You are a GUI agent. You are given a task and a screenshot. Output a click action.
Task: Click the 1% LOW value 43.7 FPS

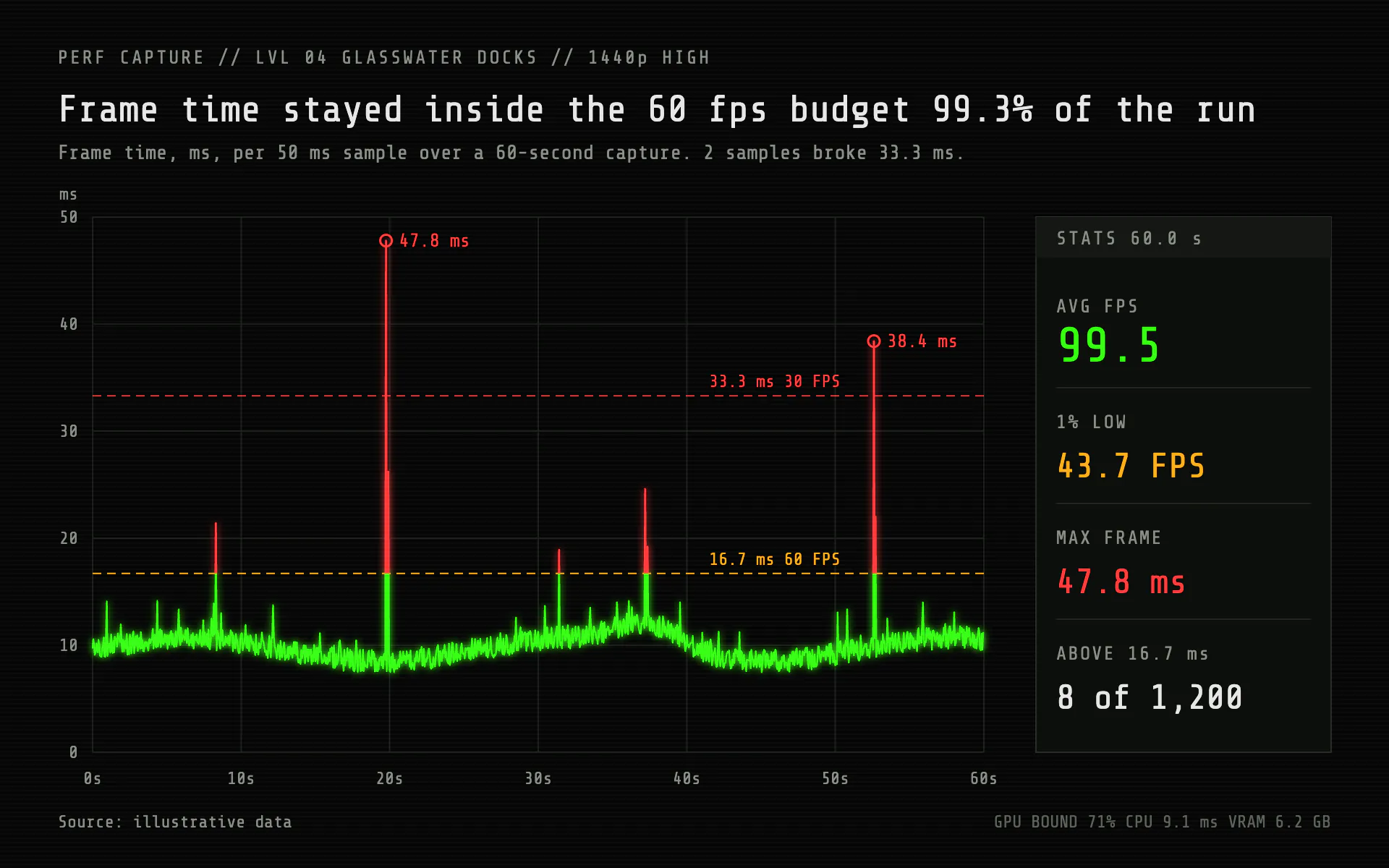tap(1131, 466)
